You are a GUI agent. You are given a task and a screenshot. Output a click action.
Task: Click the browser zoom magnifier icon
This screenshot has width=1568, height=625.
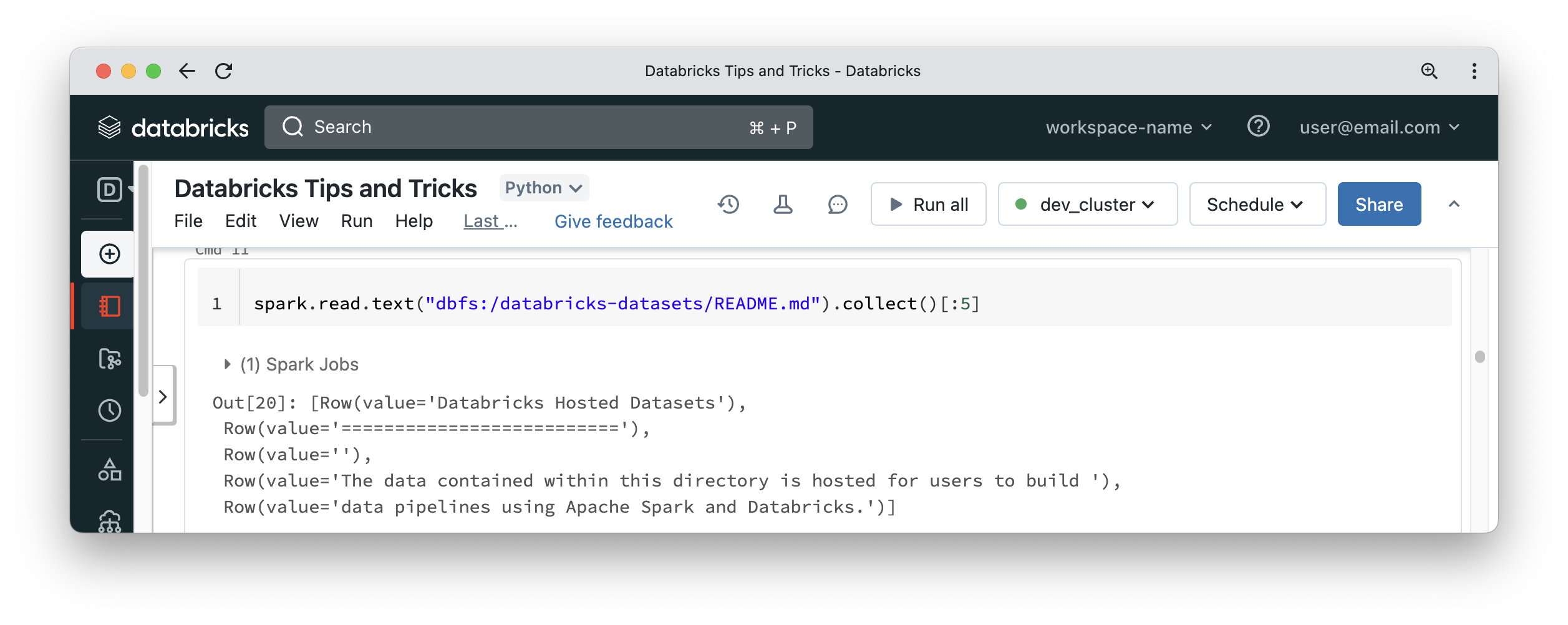[1429, 71]
